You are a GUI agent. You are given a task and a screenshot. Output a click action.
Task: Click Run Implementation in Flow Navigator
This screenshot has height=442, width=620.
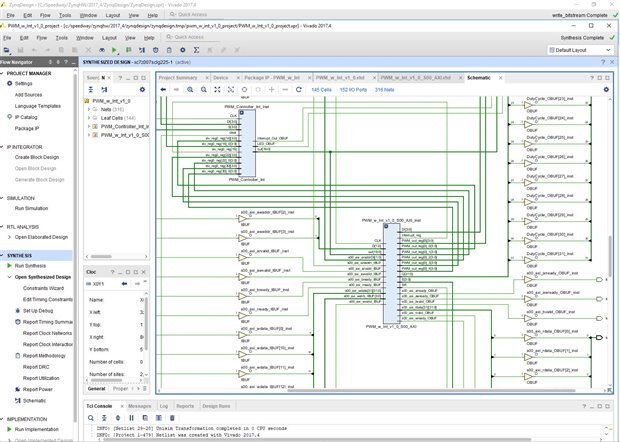tap(38, 428)
